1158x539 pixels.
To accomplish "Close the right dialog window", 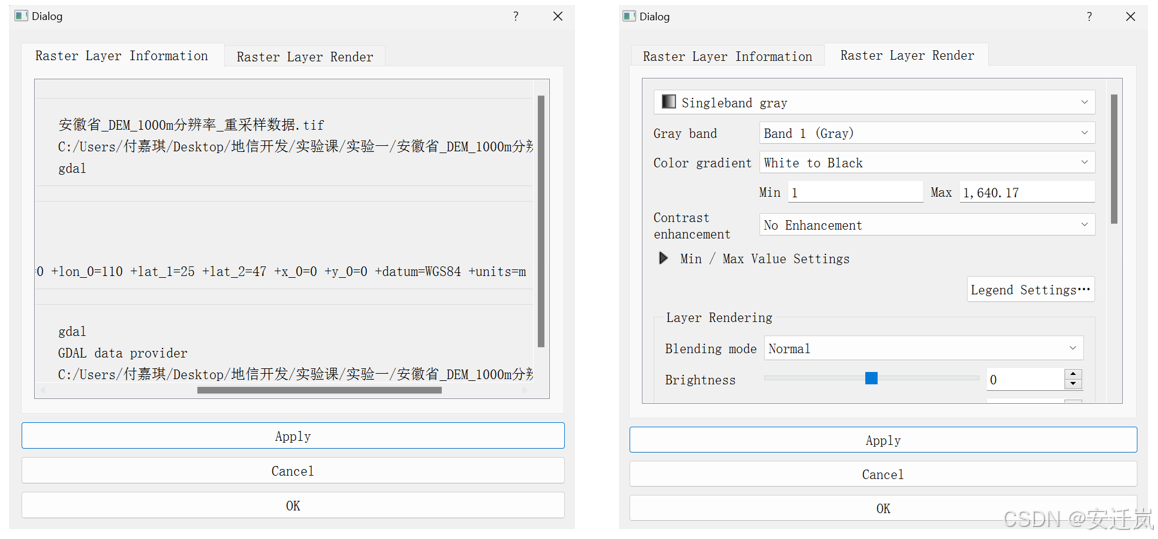I will point(1131,16).
